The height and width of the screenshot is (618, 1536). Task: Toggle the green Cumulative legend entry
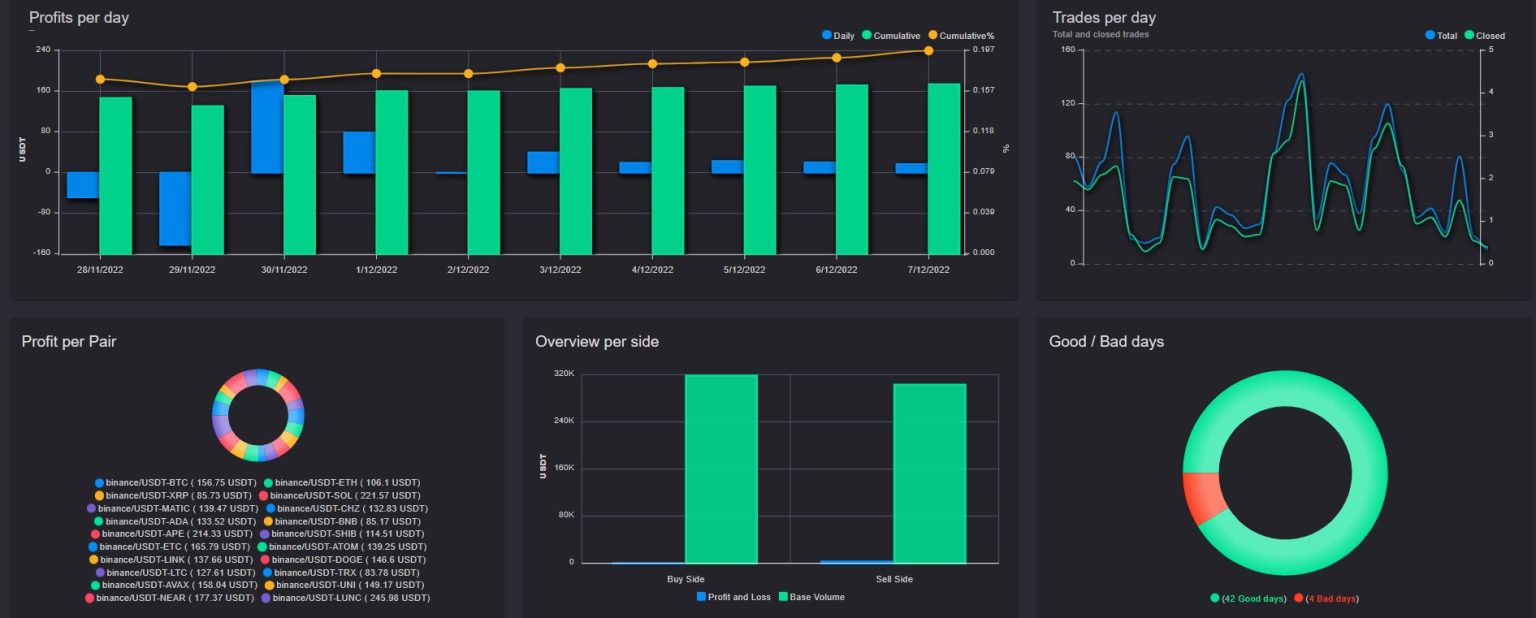coord(890,36)
